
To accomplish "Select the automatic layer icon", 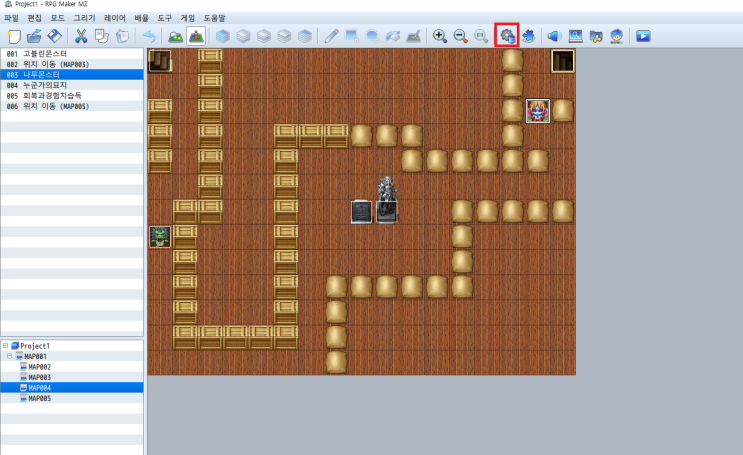I will (222, 36).
